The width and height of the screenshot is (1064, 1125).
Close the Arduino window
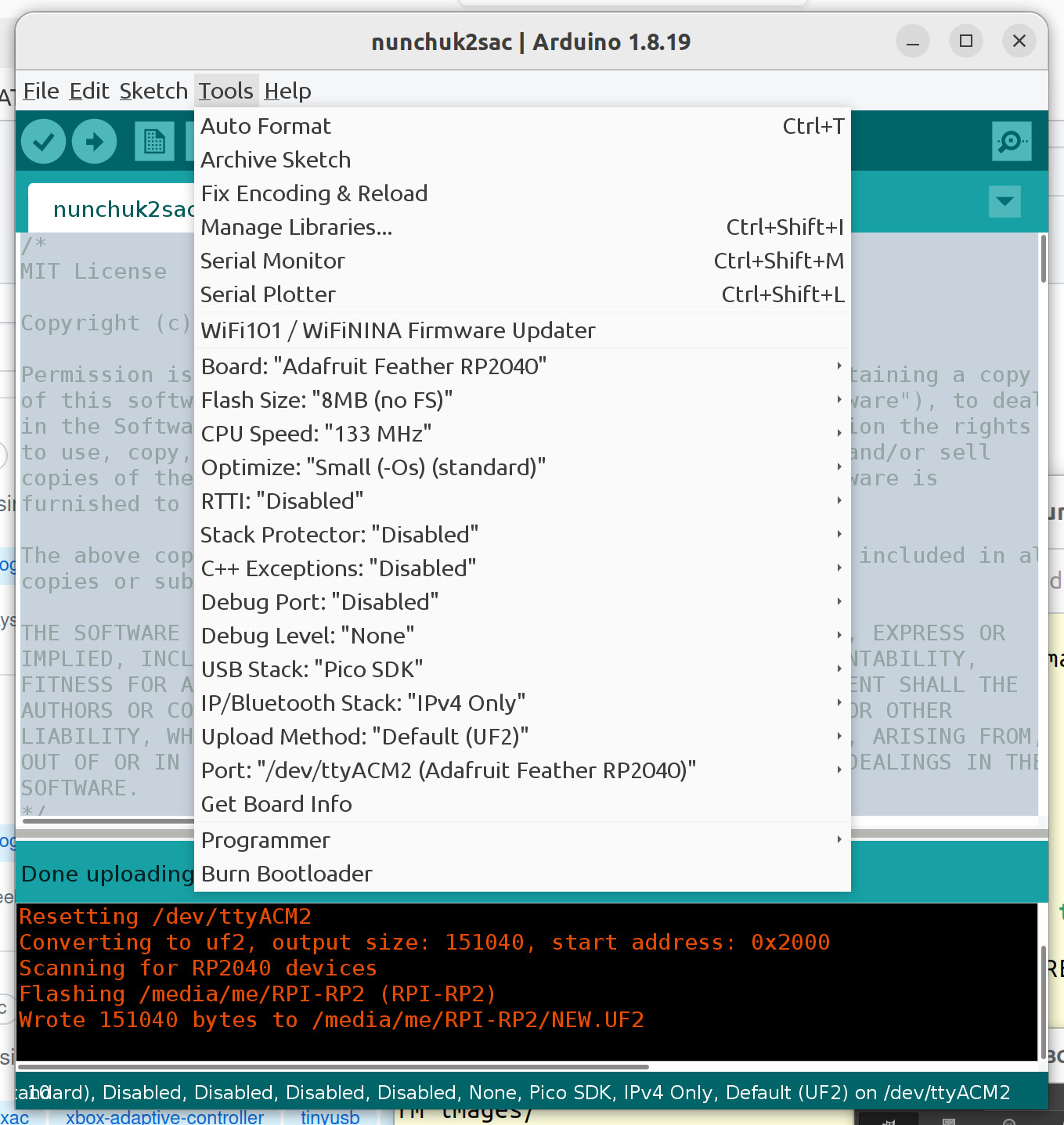(1019, 41)
